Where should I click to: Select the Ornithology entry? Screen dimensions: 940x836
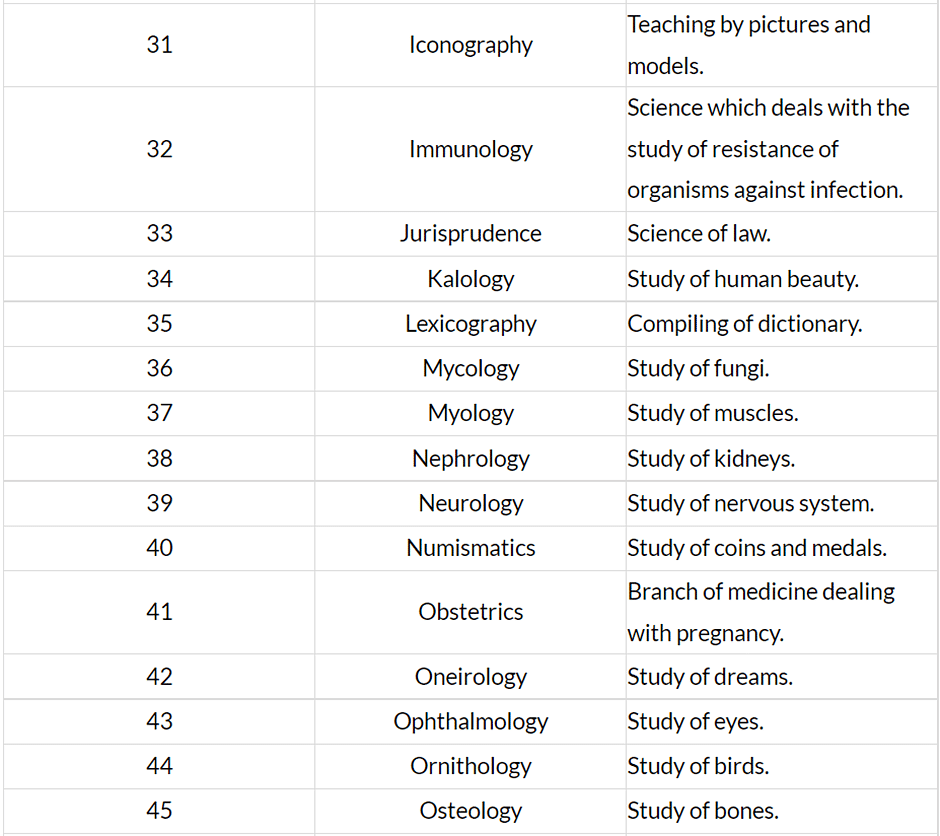pyautogui.click(x=470, y=766)
